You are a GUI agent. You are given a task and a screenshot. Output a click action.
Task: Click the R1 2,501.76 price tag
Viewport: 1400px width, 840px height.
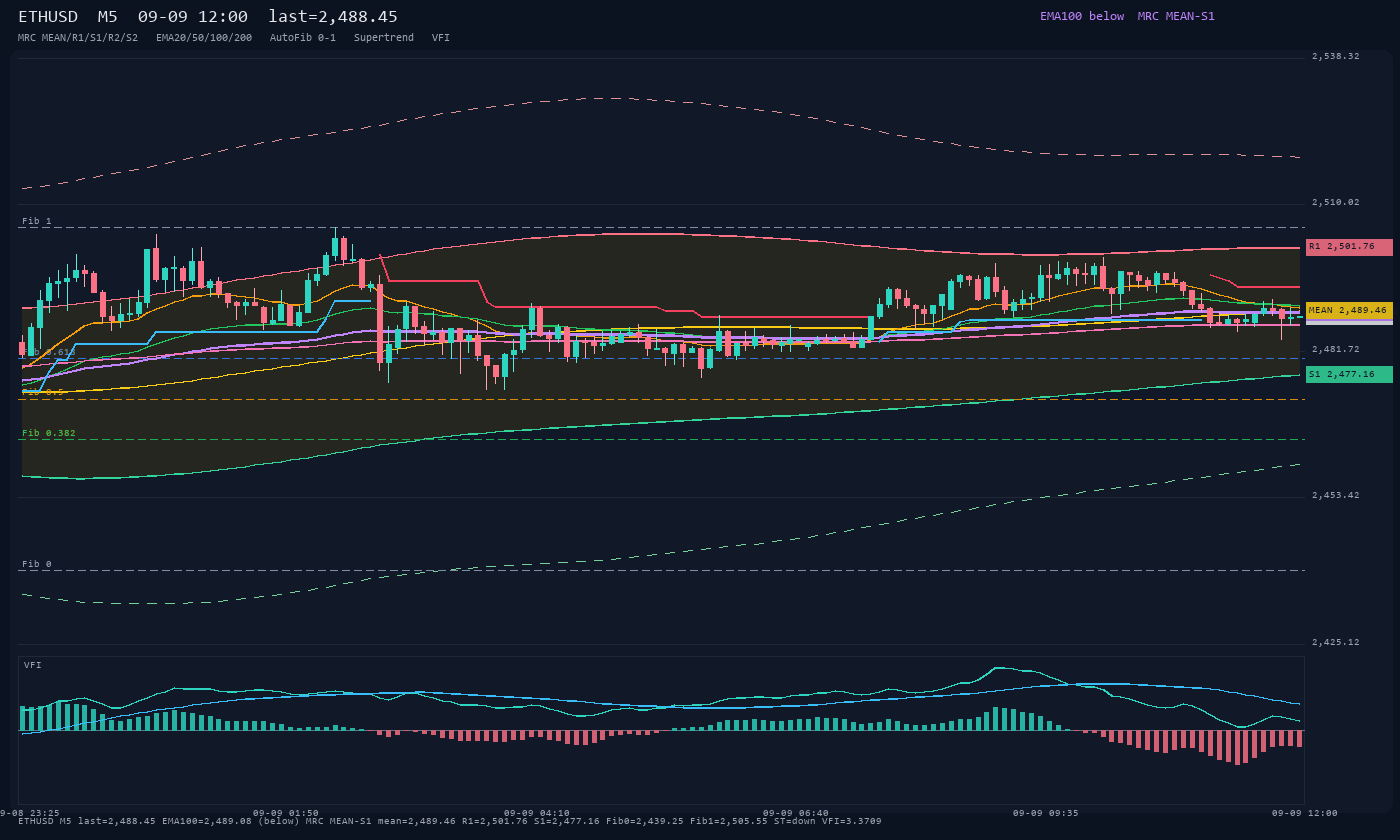click(x=1349, y=247)
